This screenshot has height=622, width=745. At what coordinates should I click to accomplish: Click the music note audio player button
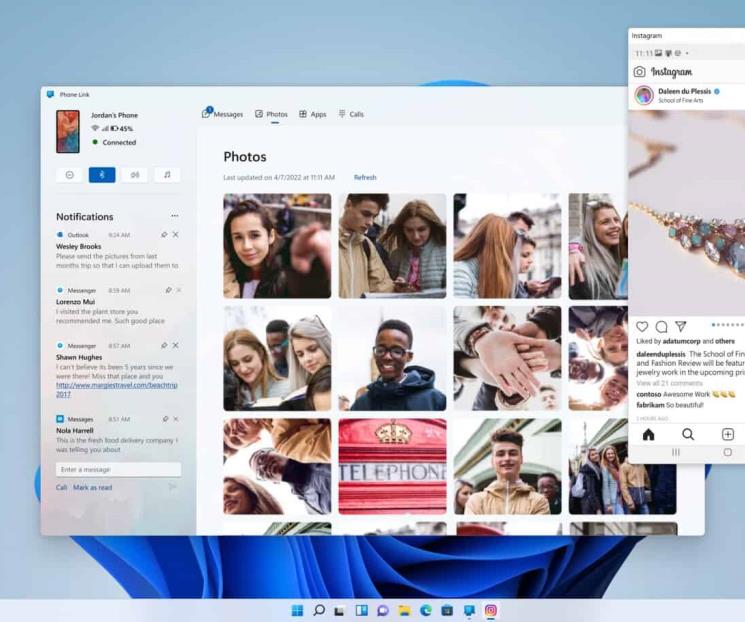167,175
